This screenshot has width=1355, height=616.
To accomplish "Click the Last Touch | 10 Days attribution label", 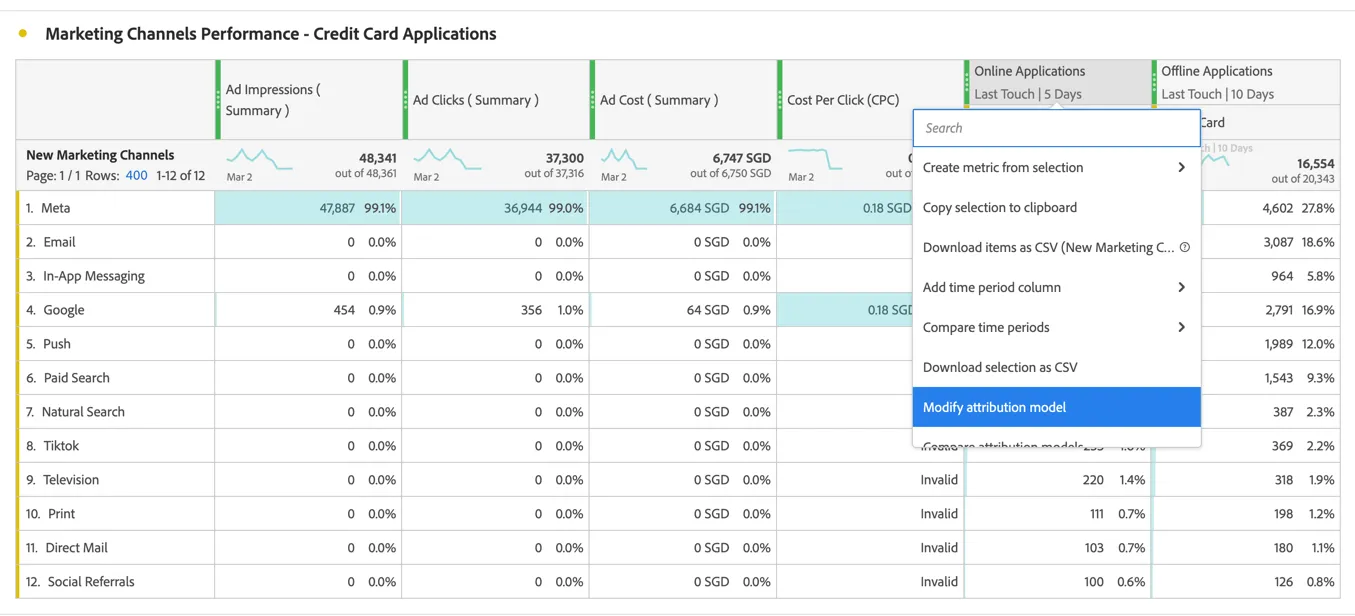I will pyautogui.click(x=1218, y=94).
